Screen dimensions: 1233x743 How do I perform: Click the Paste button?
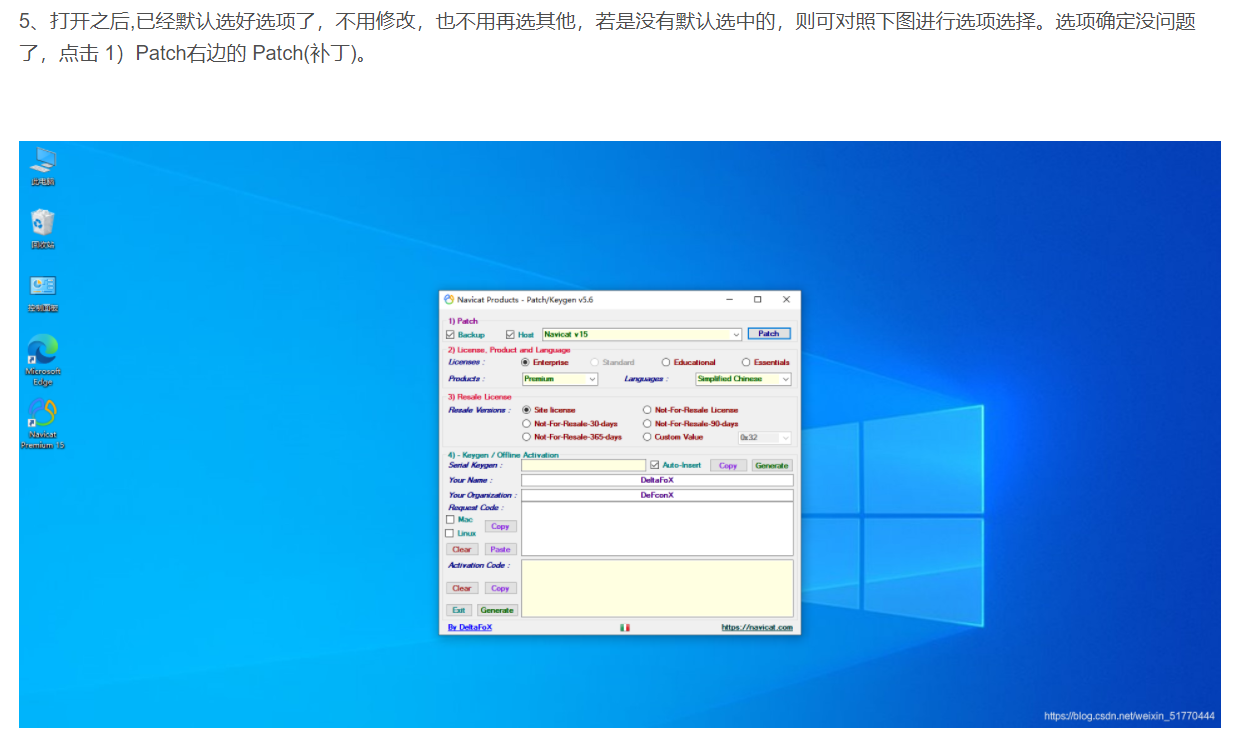[x=501, y=549]
